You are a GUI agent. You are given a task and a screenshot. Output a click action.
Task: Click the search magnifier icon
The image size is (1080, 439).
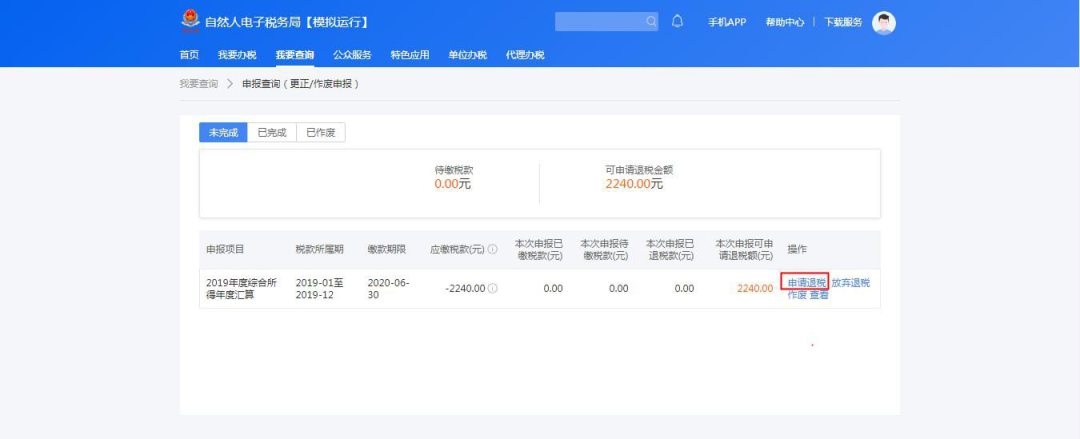tap(651, 21)
